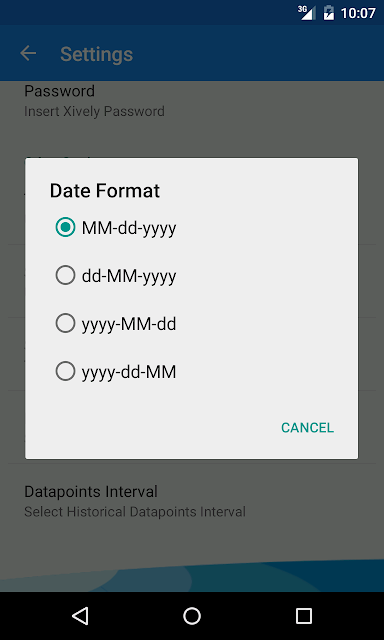Click the Date Format dialog title

tap(105, 191)
